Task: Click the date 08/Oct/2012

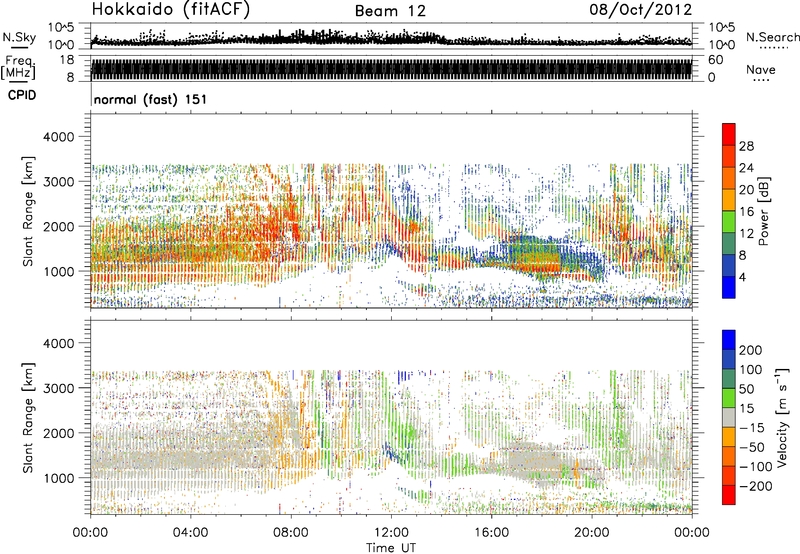Action: [x=641, y=10]
